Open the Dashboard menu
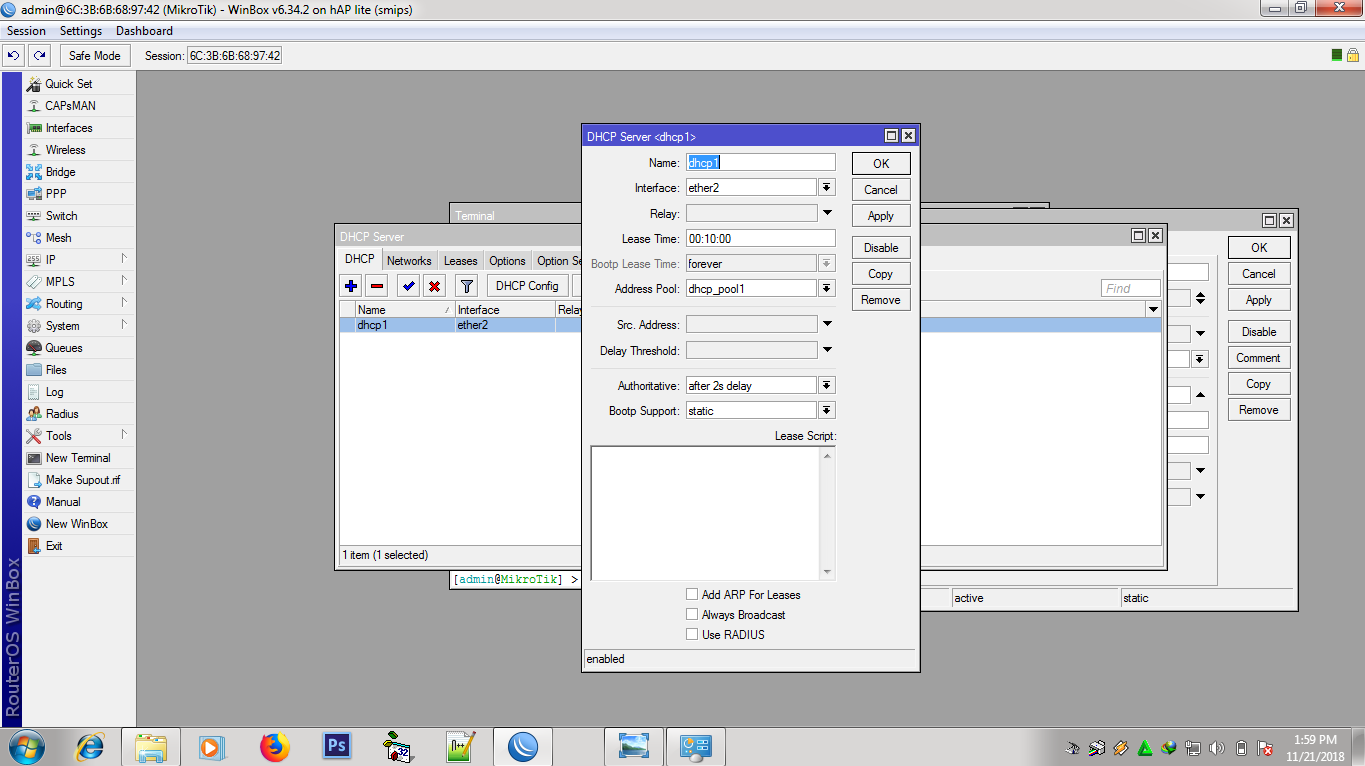Image resolution: width=1365 pixels, height=766 pixels. (x=144, y=31)
